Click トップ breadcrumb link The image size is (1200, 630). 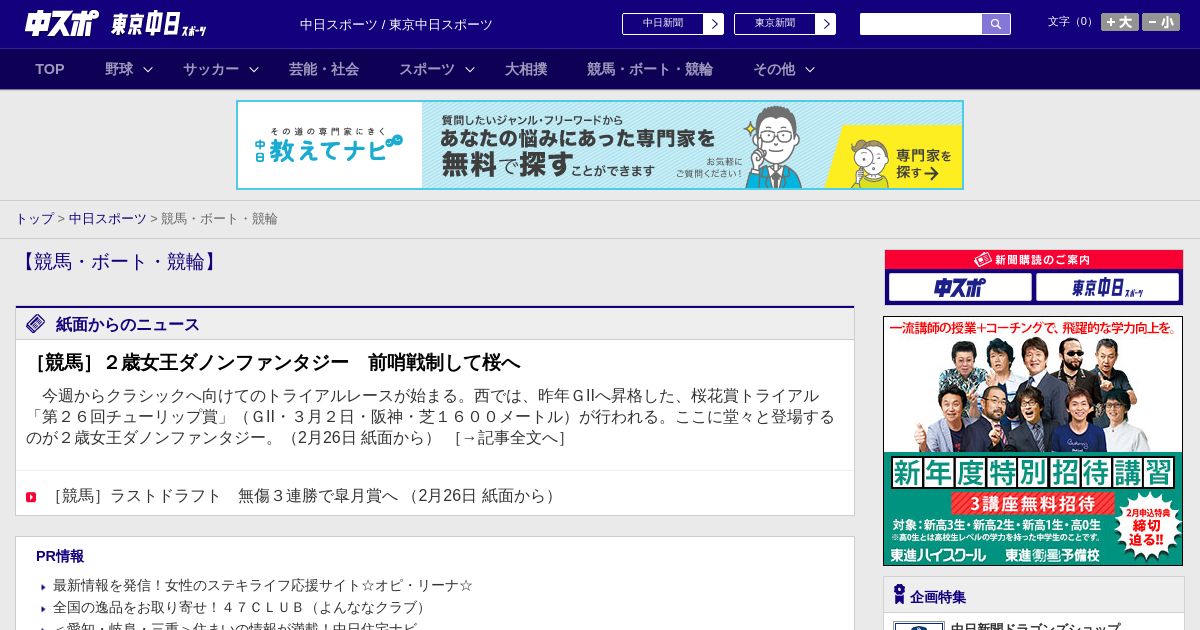pyautogui.click(x=34, y=218)
